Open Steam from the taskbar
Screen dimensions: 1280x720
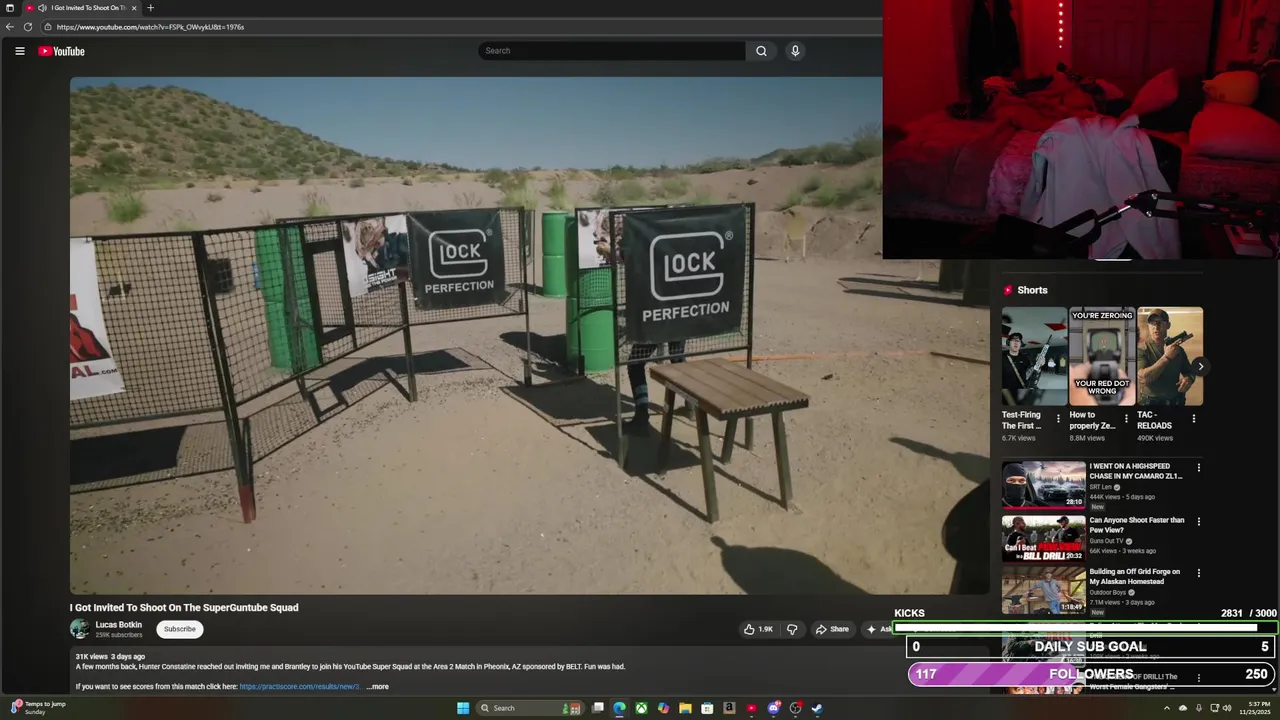(817, 708)
